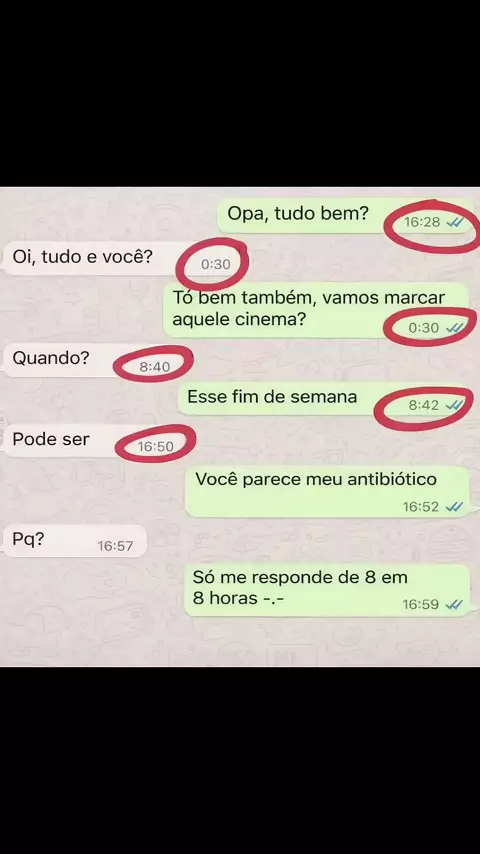This screenshot has width=480, height=854.
Task: Select the "Opa, tudo bem?" message bubble
Action: click(345, 216)
